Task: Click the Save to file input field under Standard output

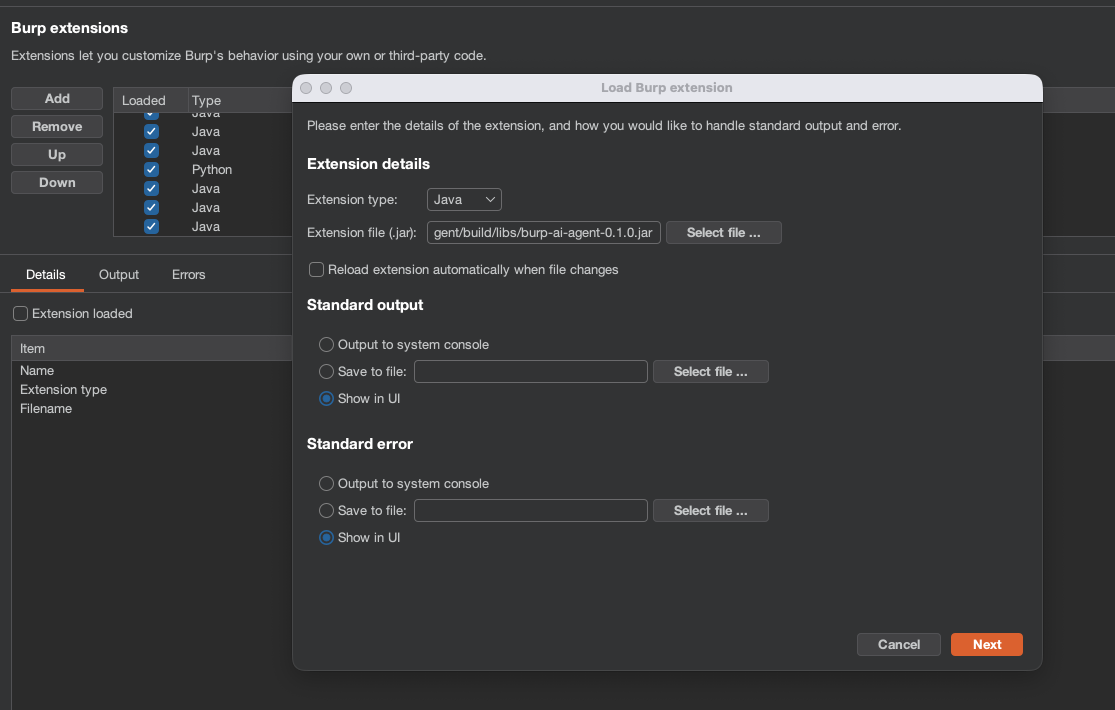Action: (x=530, y=371)
